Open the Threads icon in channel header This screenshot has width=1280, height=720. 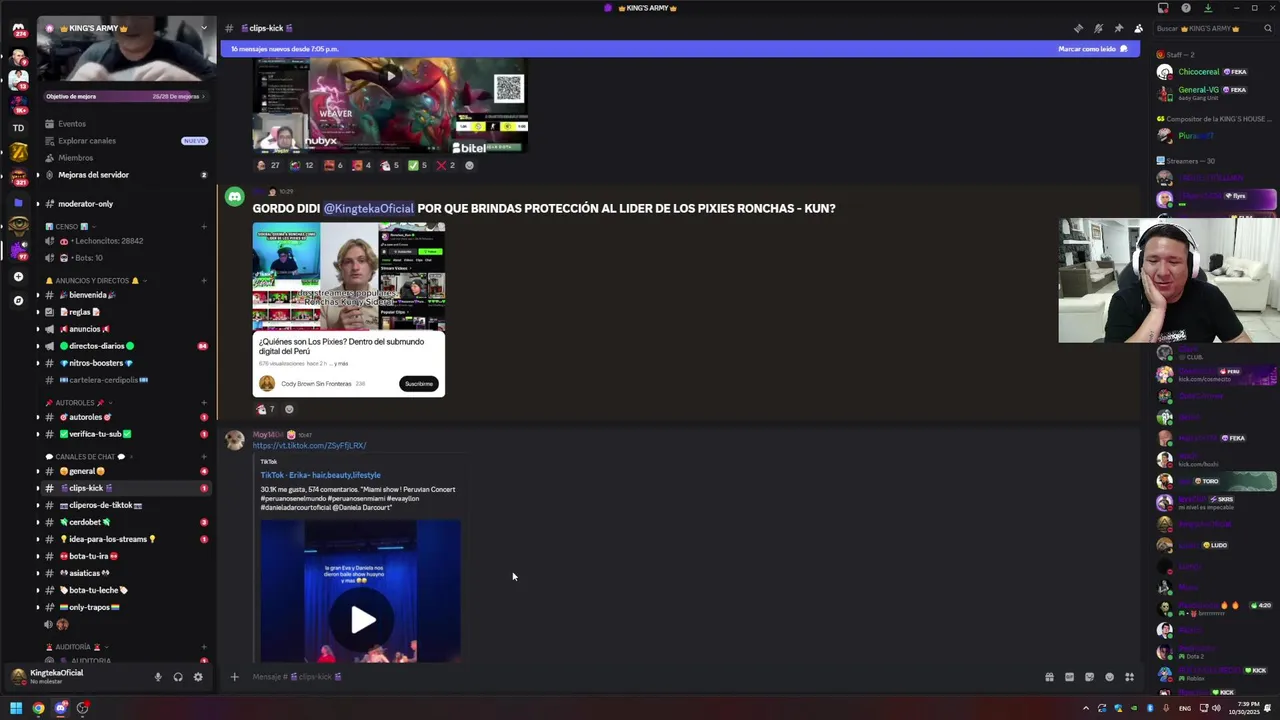(1078, 28)
